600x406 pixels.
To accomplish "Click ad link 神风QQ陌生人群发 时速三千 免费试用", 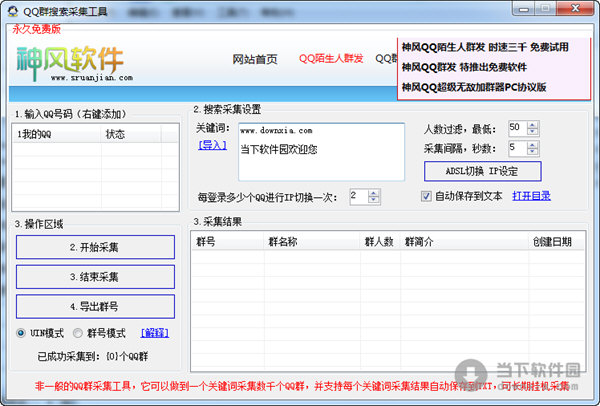I will (485, 47).
